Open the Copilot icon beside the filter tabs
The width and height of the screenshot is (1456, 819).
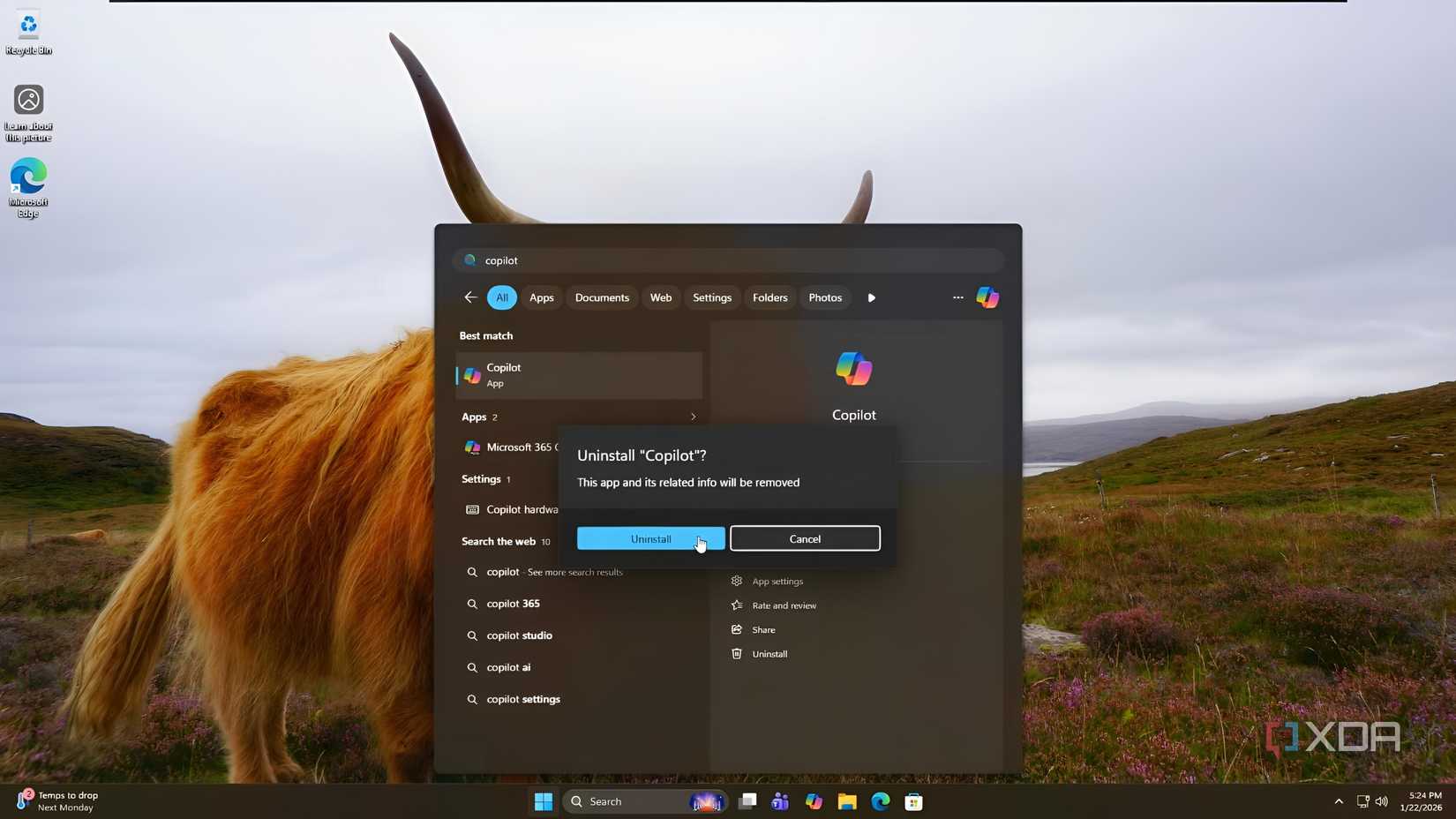987,297
